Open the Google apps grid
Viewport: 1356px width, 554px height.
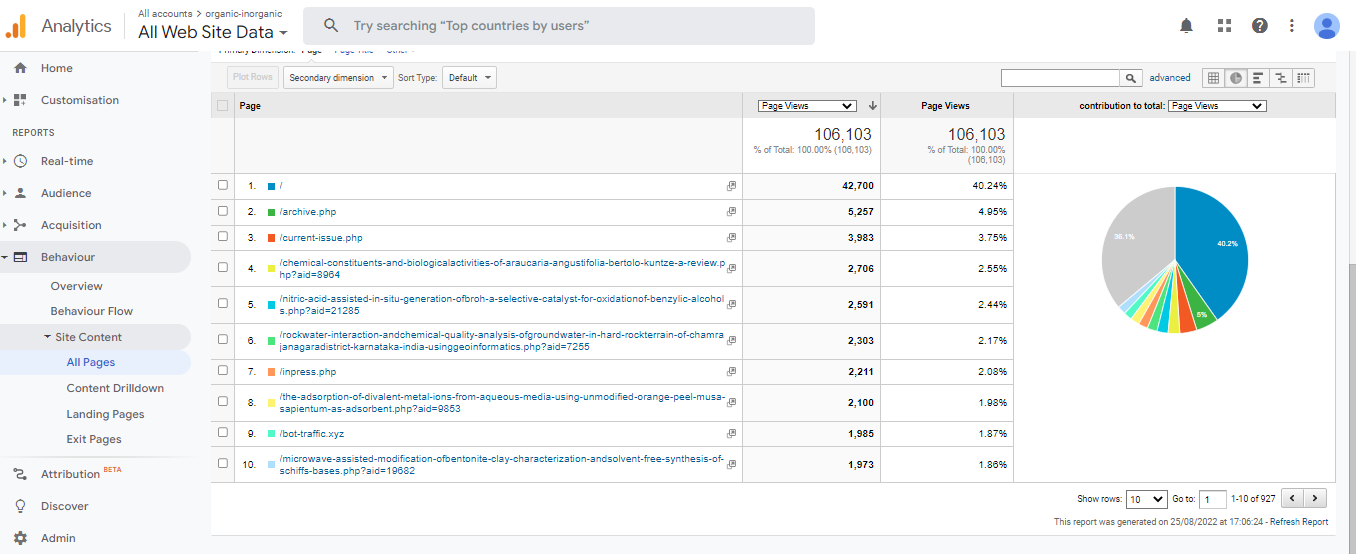tap(1224, 26)
